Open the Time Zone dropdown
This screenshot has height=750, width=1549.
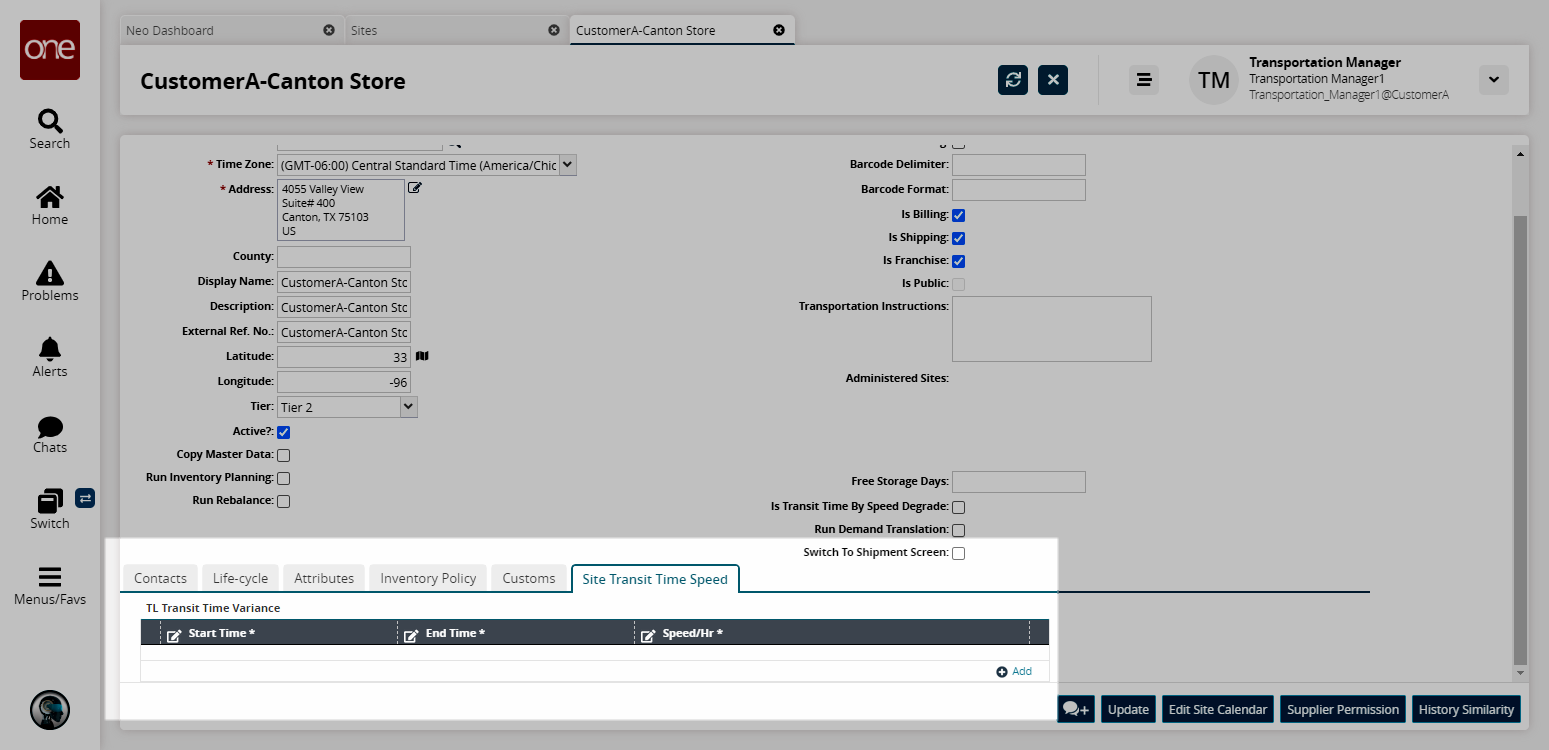coord(568,164)
